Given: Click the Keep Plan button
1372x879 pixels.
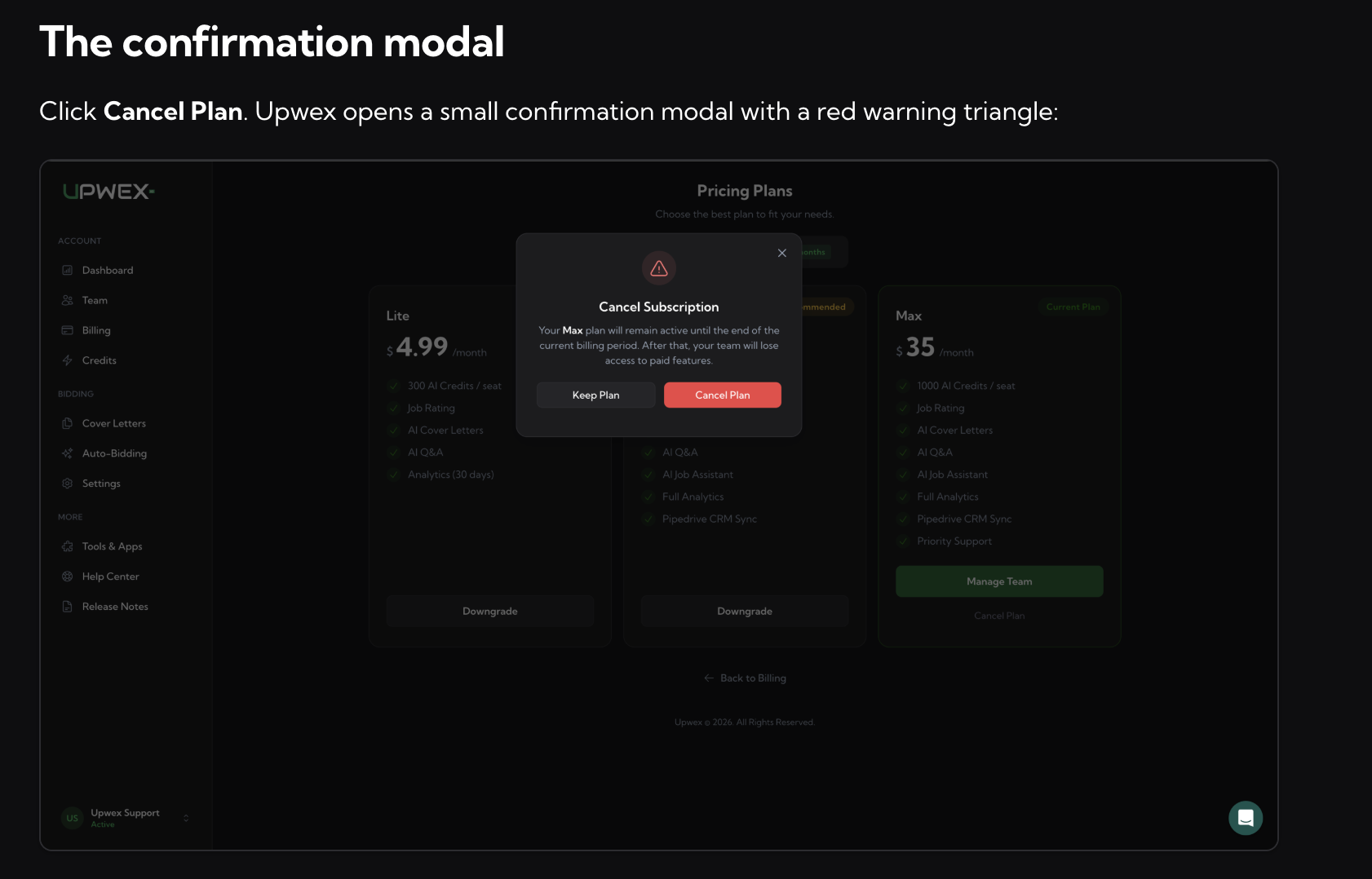Looking at the screenshot, I should click(x=596, y=395).
